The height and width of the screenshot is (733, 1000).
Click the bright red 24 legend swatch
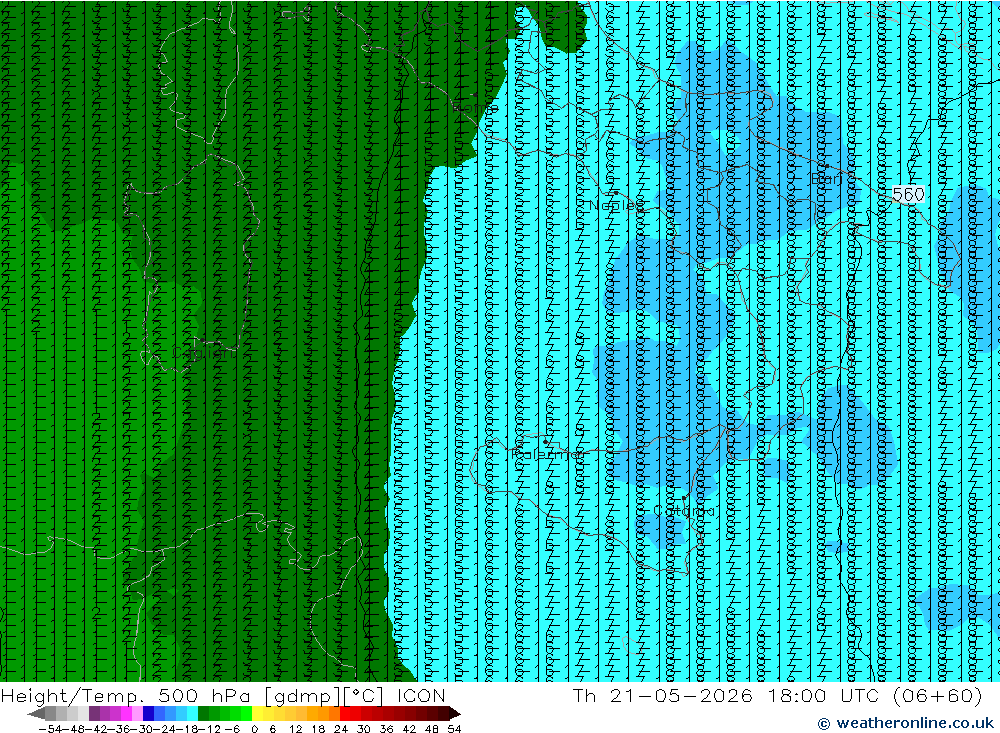coord(345,713)
